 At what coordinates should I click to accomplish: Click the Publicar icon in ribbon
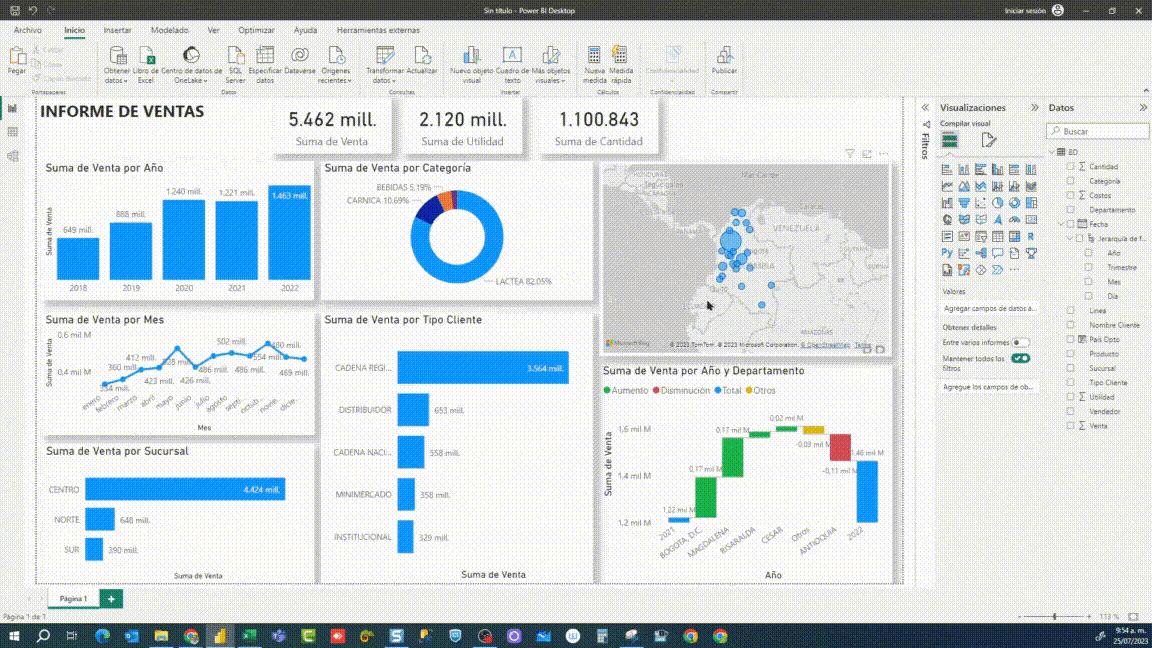coord(724,60)
